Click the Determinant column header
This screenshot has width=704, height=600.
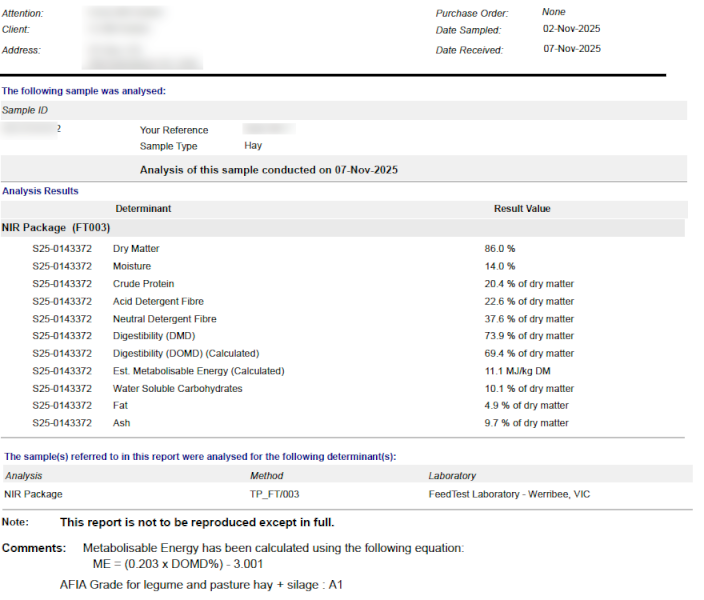coord(143,209)
